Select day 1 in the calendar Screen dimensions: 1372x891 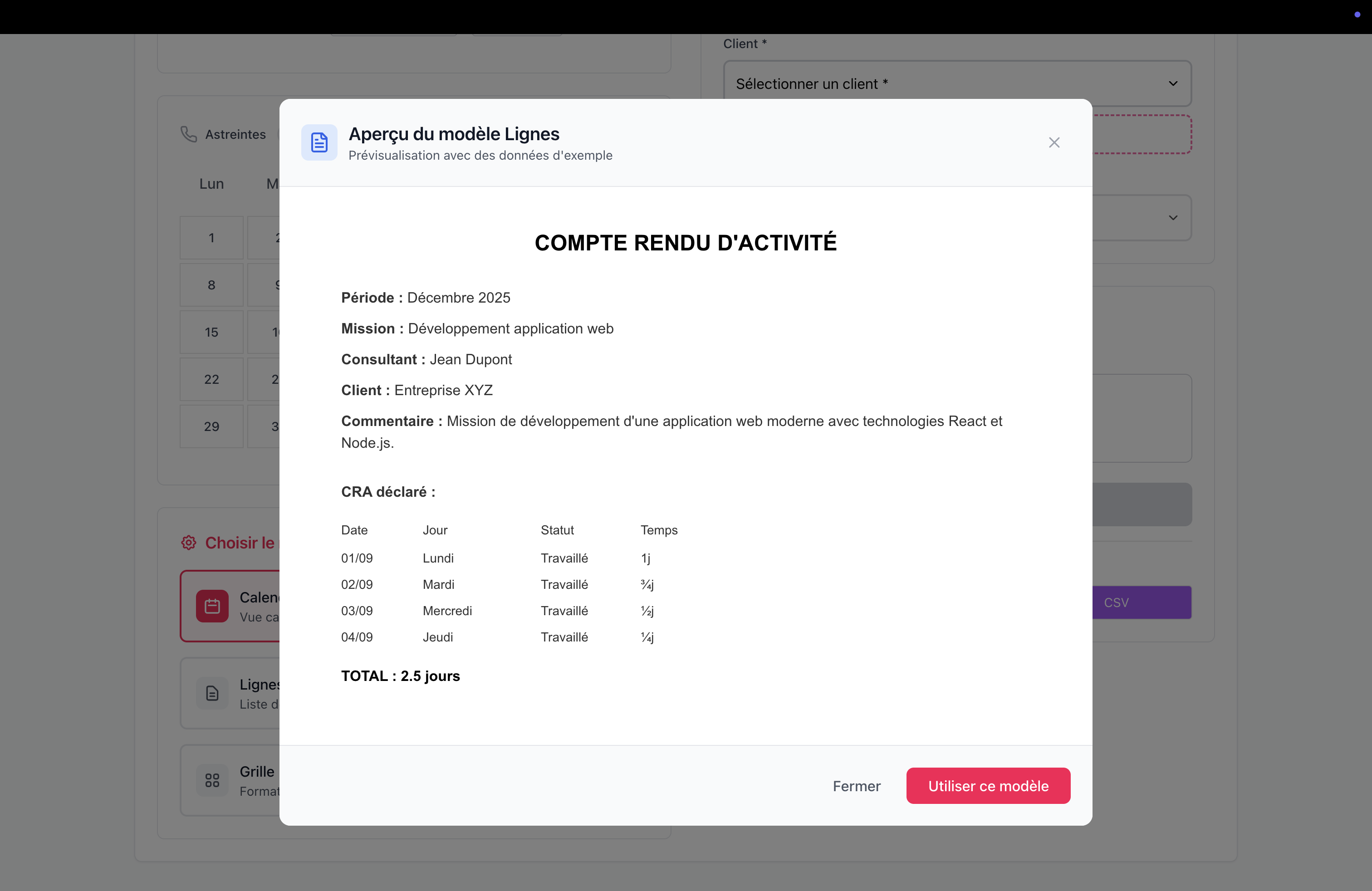click(211, 237)
